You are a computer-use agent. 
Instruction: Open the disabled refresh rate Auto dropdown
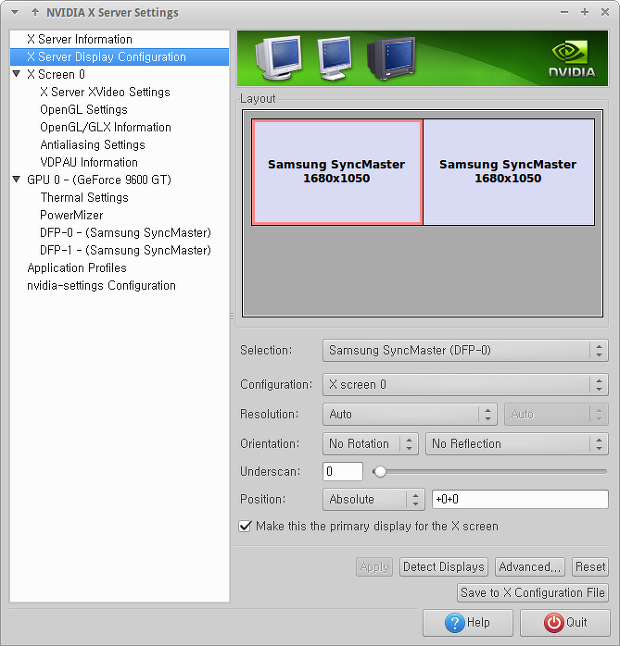click(x=556, y=414)
